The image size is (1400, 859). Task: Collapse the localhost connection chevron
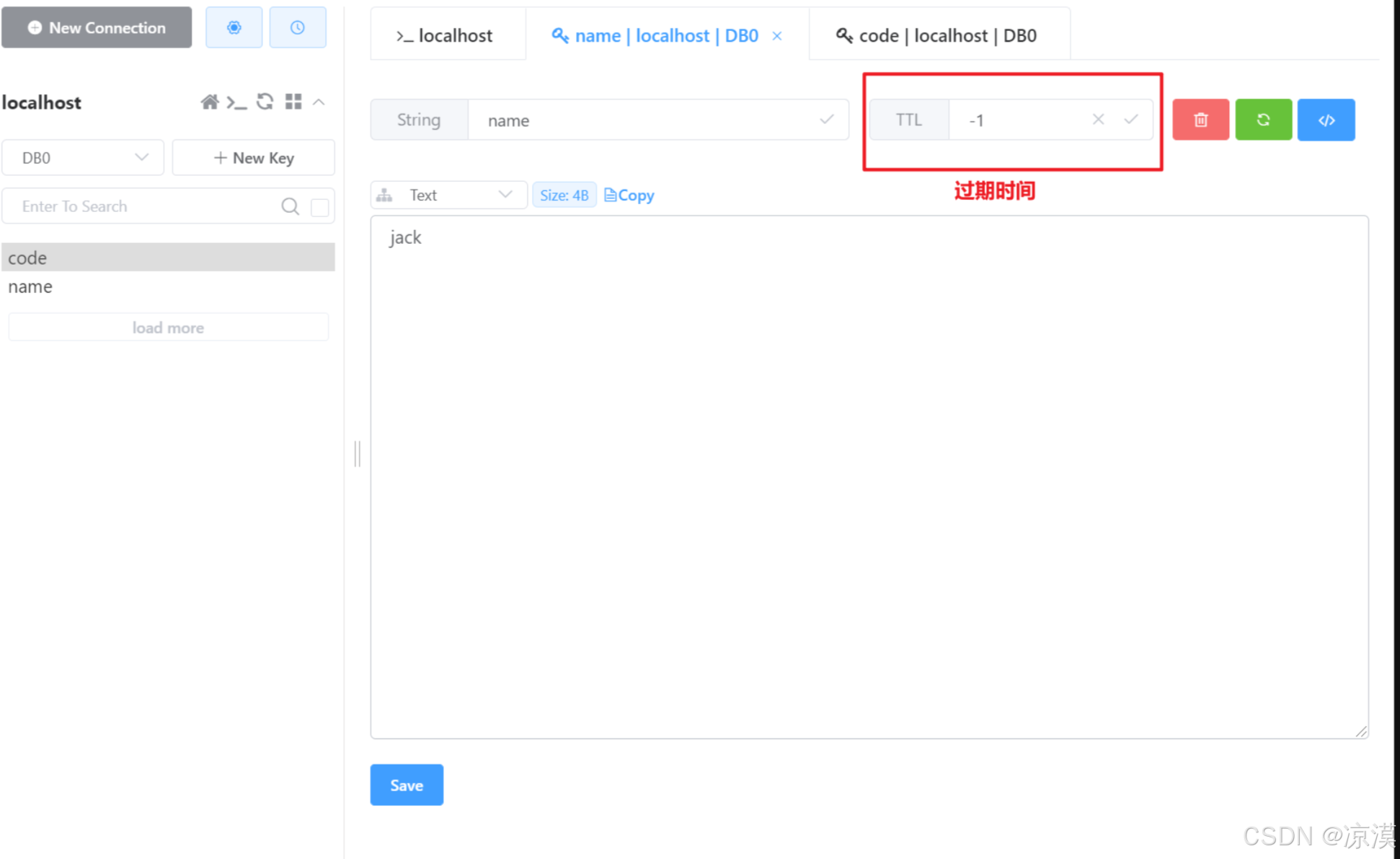pyautogui.click(x=319, y=102)
